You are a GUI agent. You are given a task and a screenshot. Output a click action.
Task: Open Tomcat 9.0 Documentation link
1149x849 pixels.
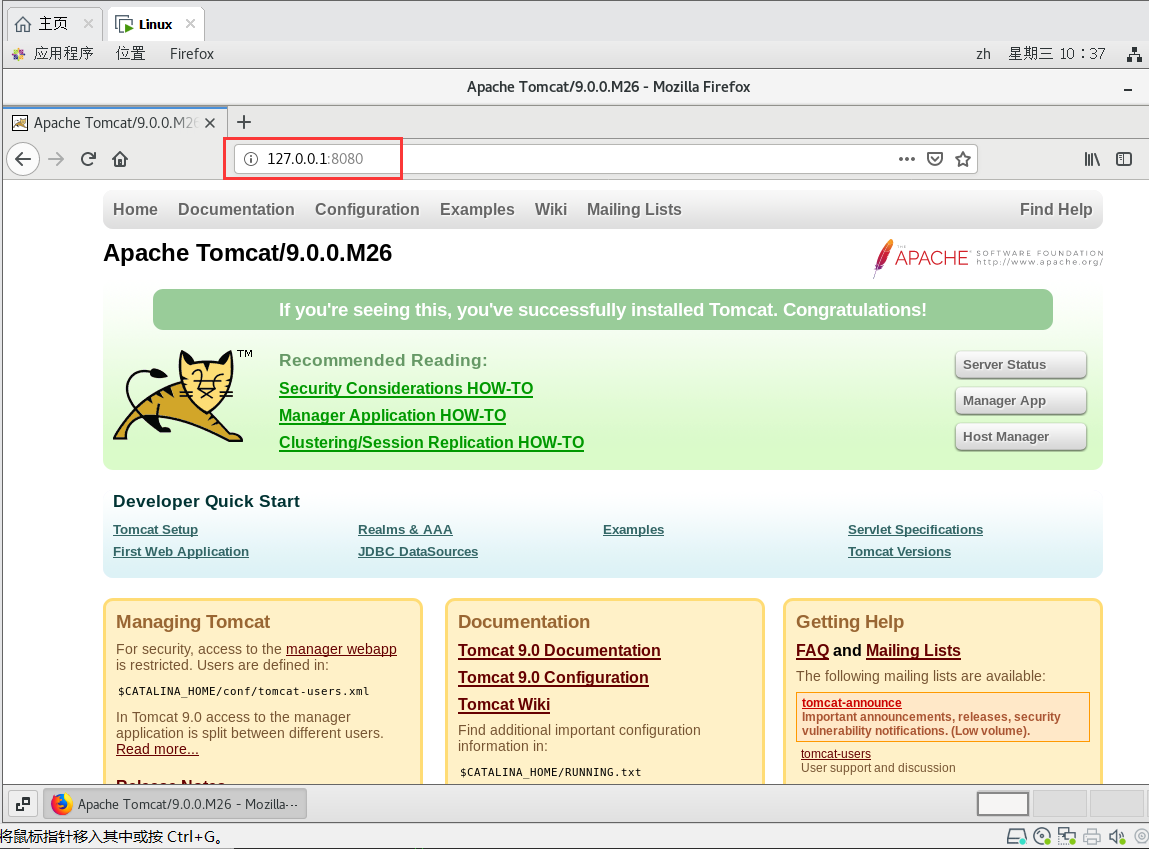(x=559, y=650)
